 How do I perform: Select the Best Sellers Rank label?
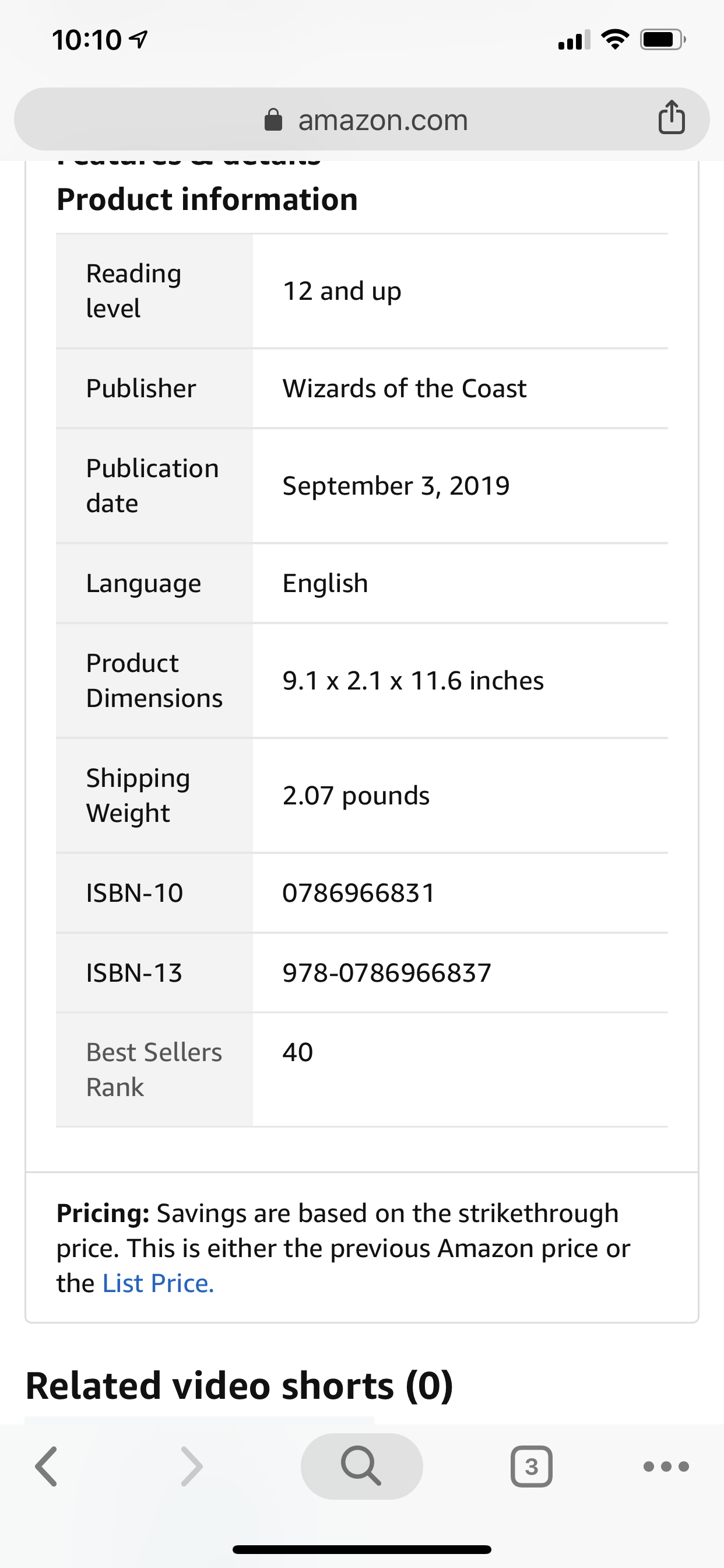pyautogui.click(x=154, y=1069)
